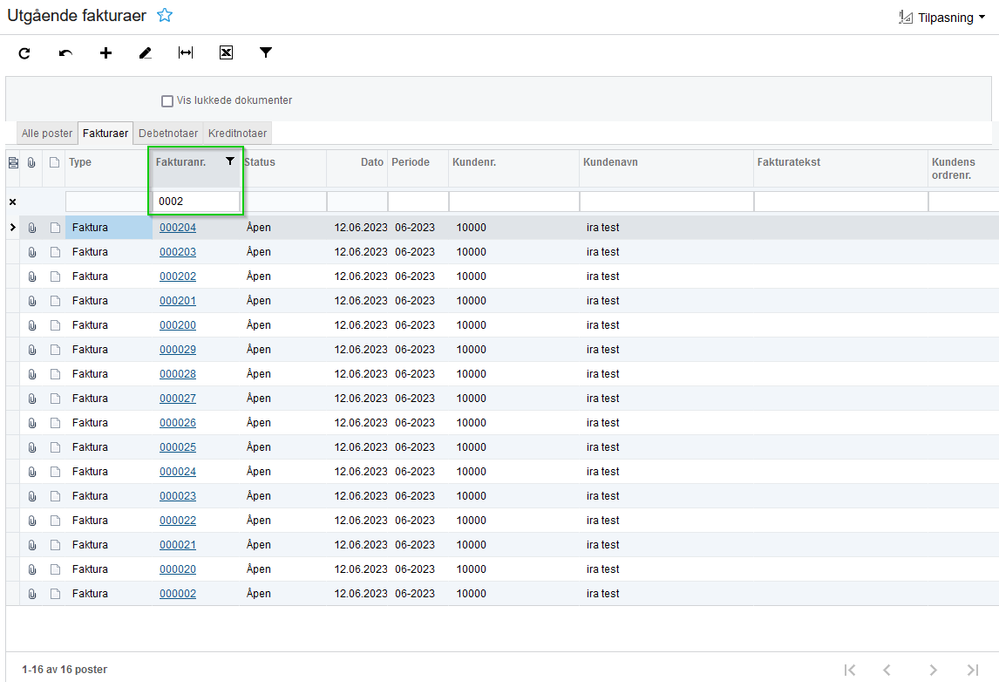
Task: Sort by the Status column header
Action: [x=284, y=169]
